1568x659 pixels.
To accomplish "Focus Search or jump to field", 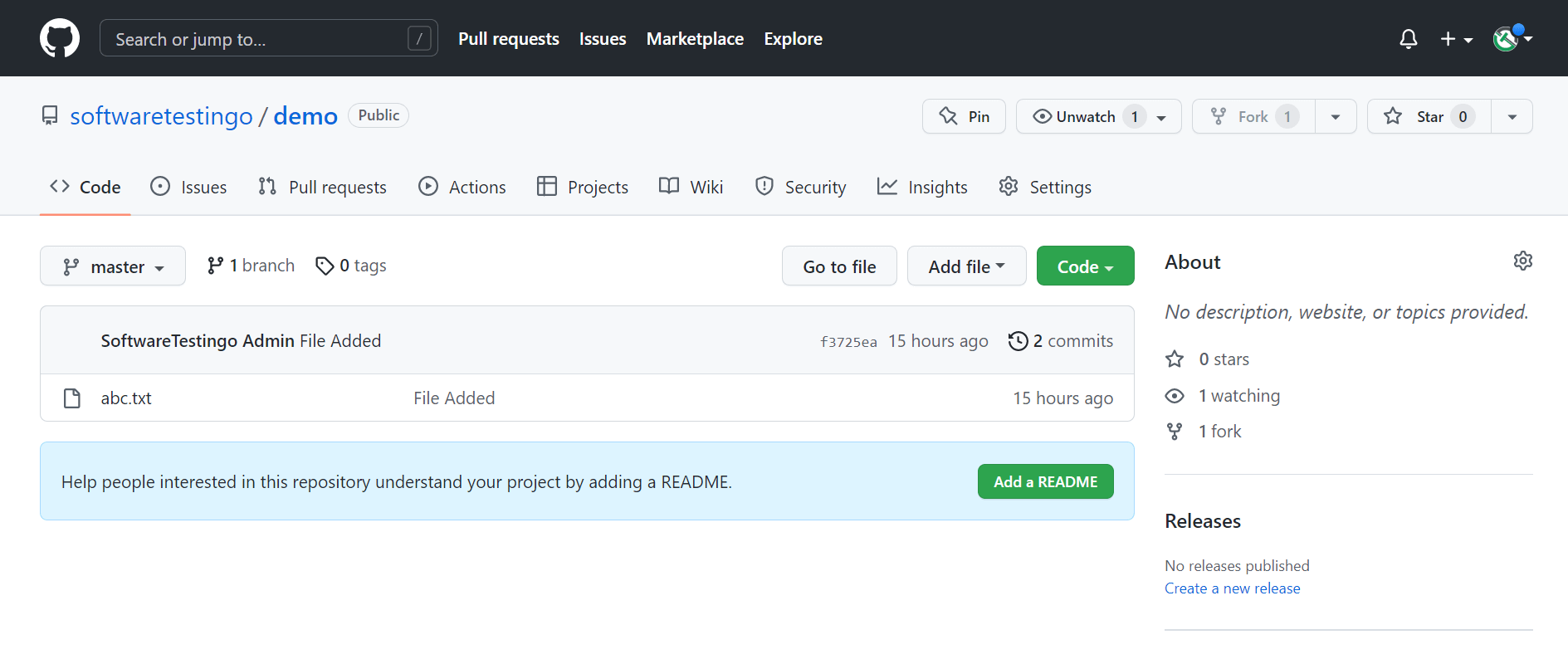I will (x=269, y=38).
